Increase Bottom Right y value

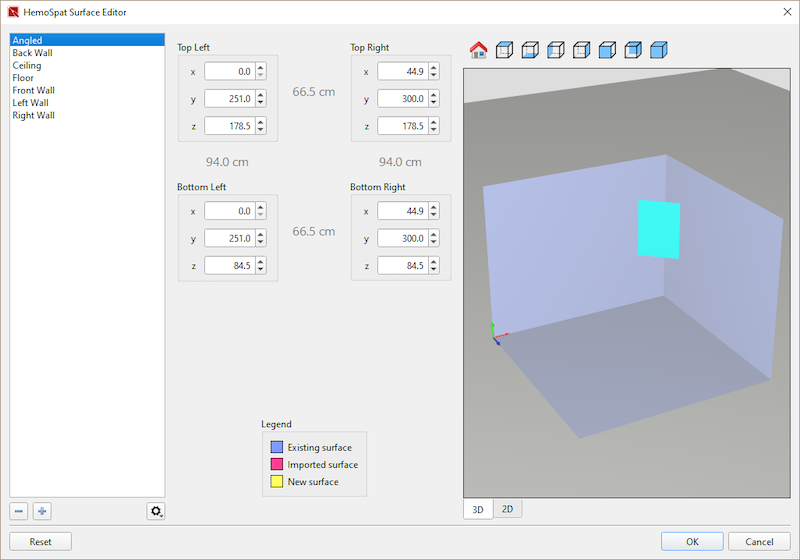point(434,235)
